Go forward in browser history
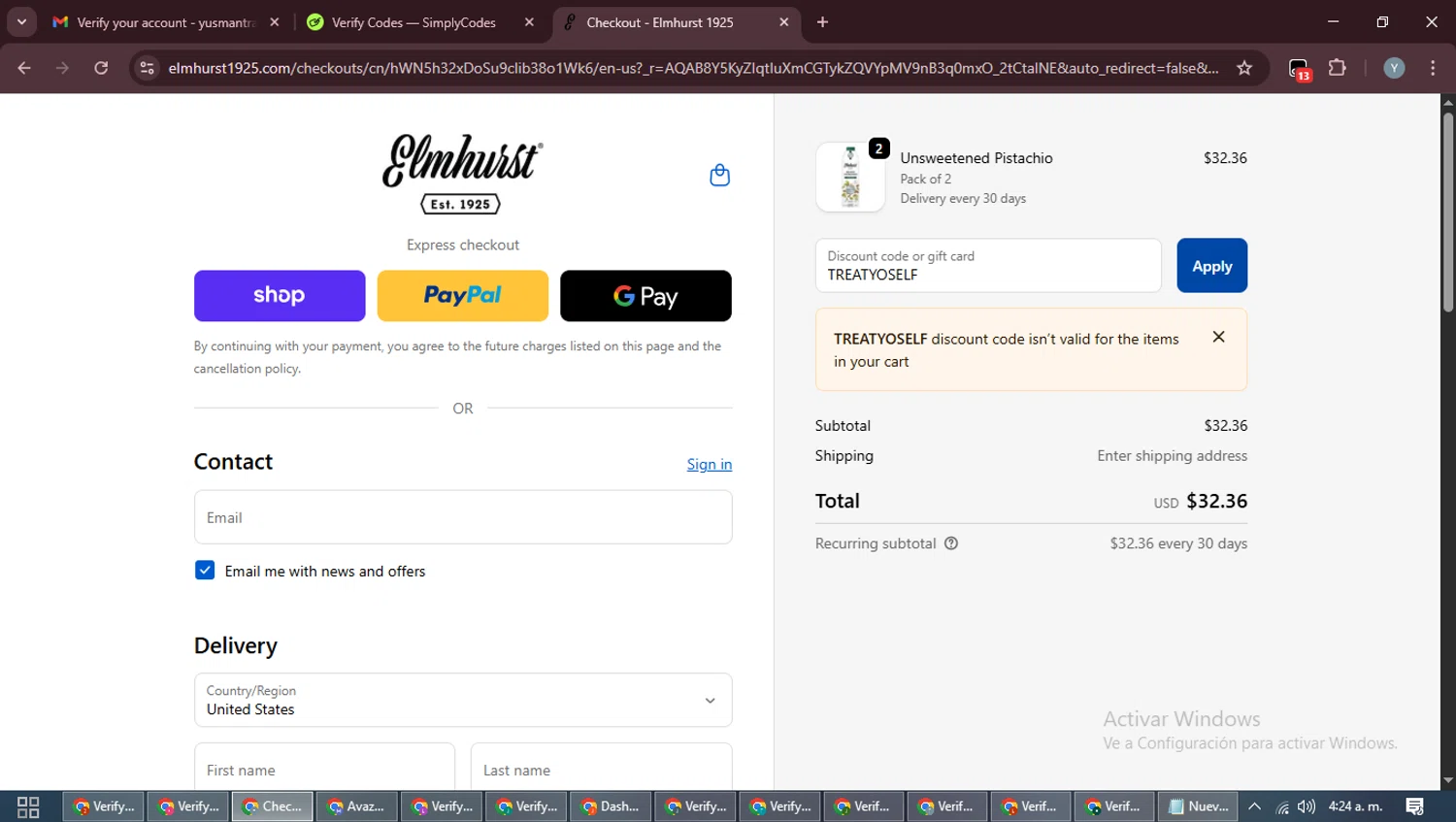Screen dimensions: 1456x822 63,68
